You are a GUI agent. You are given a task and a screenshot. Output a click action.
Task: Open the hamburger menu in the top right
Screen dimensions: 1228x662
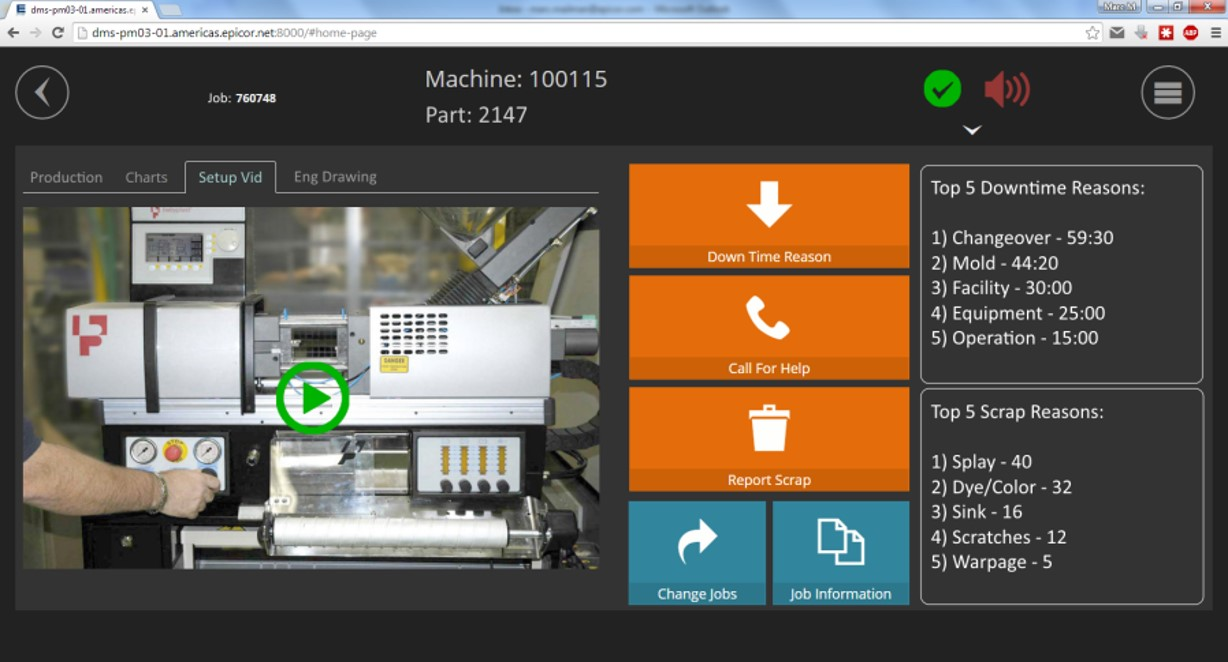(1167, 91)
